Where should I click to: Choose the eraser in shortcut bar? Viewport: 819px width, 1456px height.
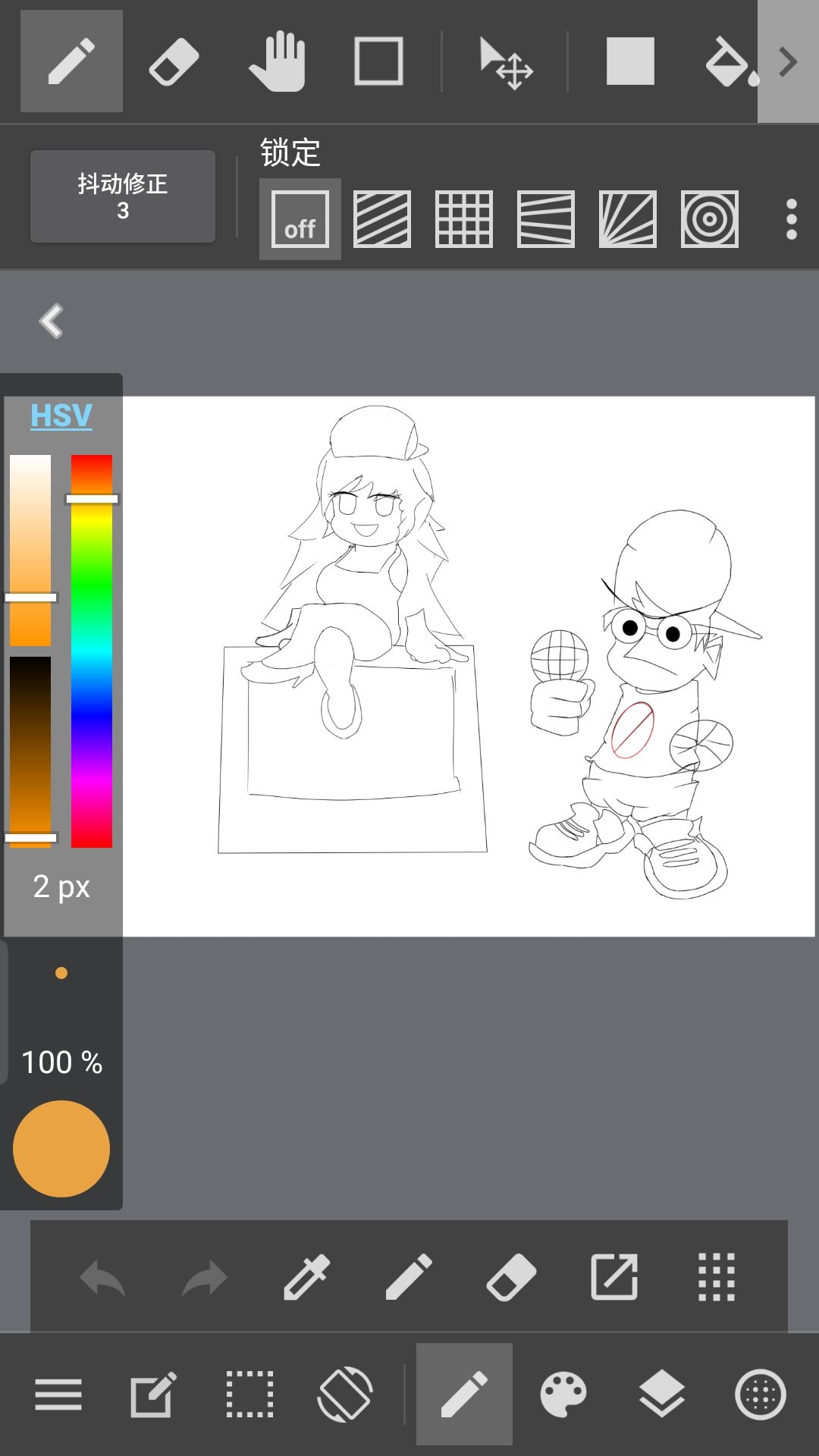512,1278
